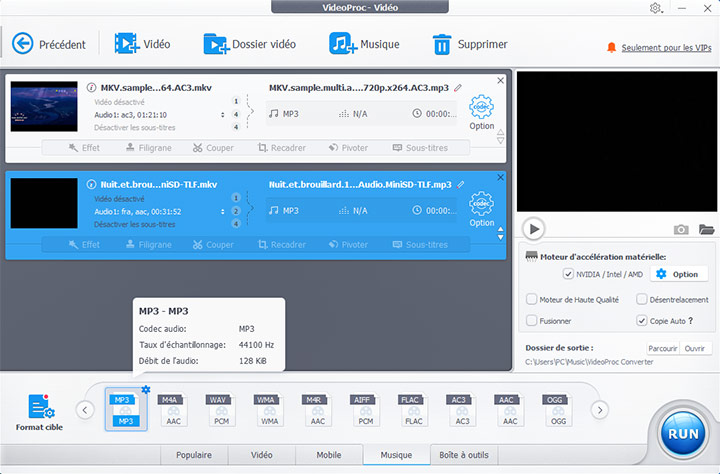This screenshot has height=474, width=720.
Task: Move Nuit.et.brouillard item up in list
Action: click(501, 229)
